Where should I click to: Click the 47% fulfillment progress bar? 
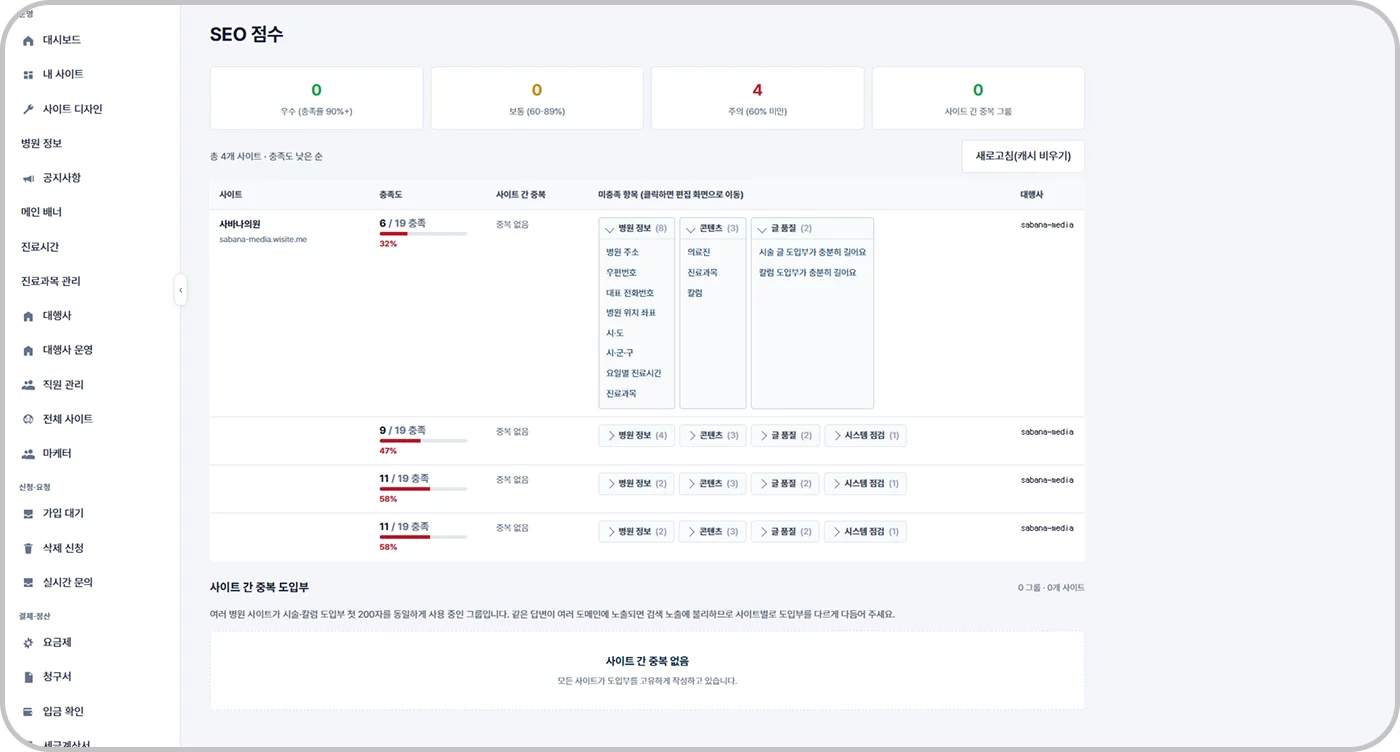coord(423,440)
